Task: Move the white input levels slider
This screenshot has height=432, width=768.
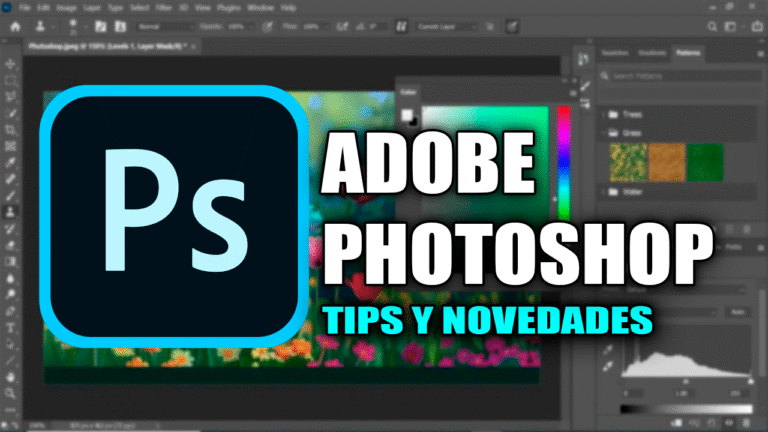Action: coord(751,382)
